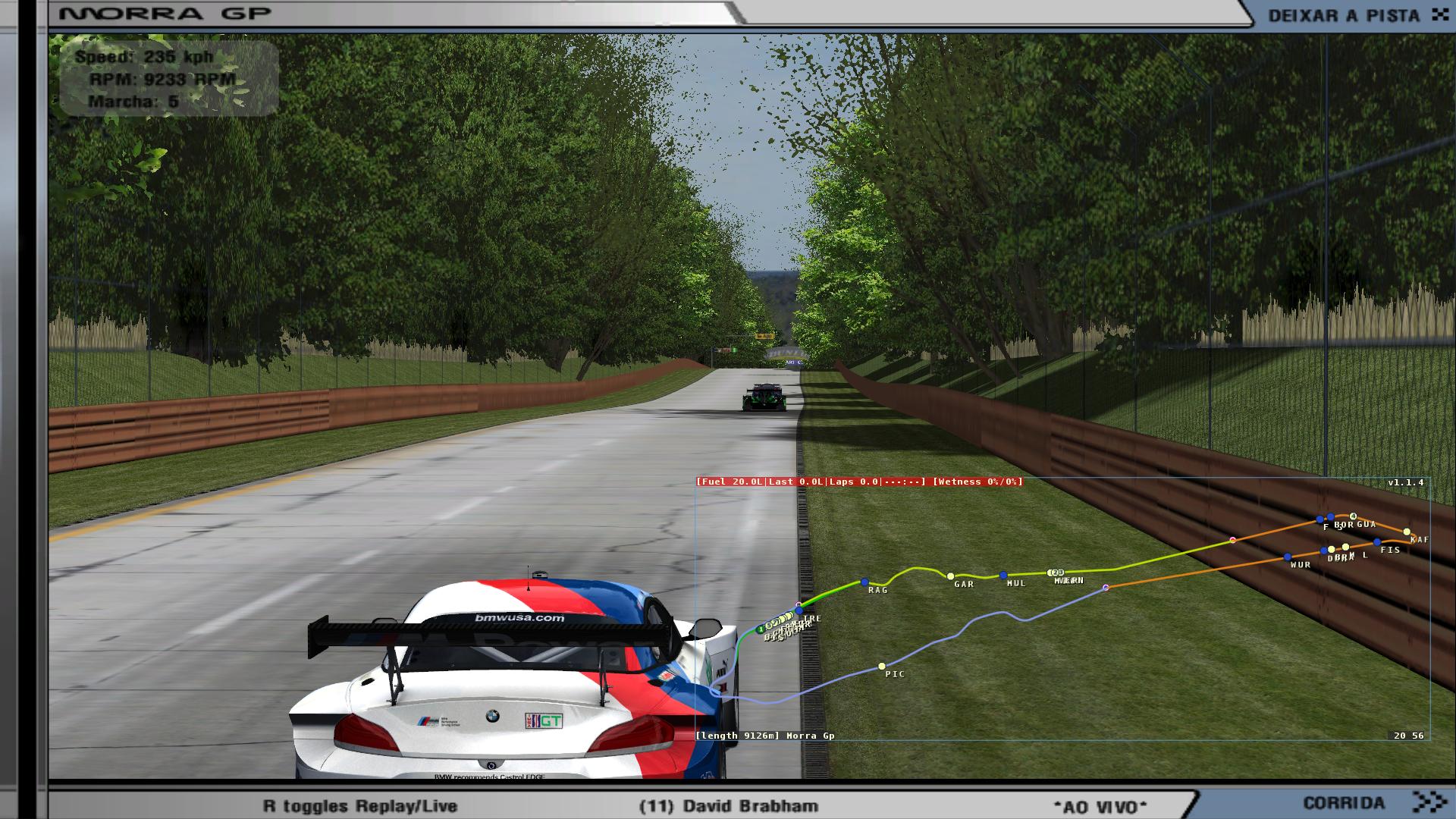
Task: Click the checkered arrow icon beside Corrida
Action: pos(1429,802)
